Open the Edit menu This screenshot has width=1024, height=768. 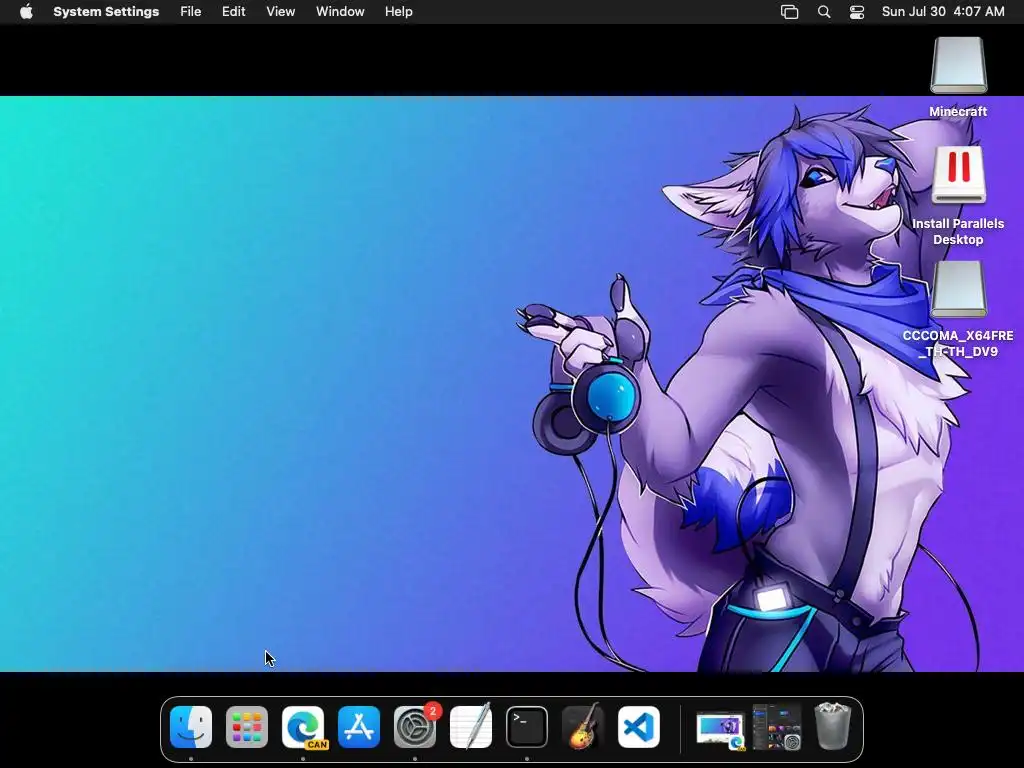tap(233, 12)
